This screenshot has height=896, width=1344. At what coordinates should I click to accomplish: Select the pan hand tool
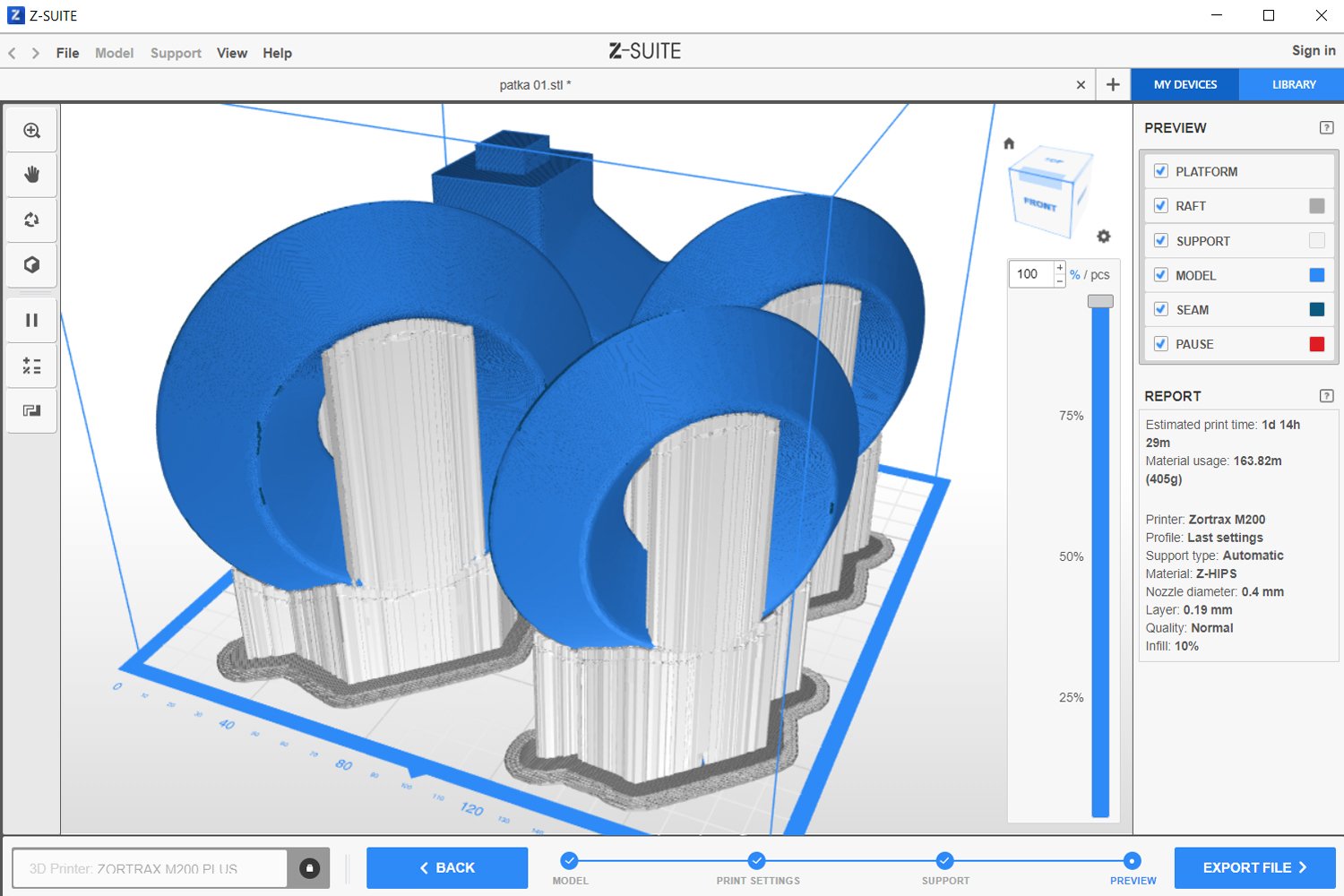tap(31, 175)
